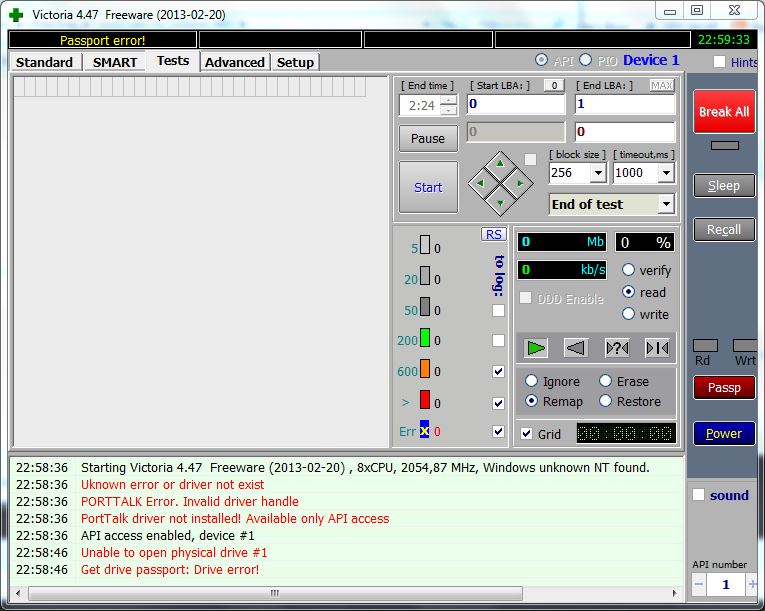Click the left arrow on navigation diamond

point(480,183)
